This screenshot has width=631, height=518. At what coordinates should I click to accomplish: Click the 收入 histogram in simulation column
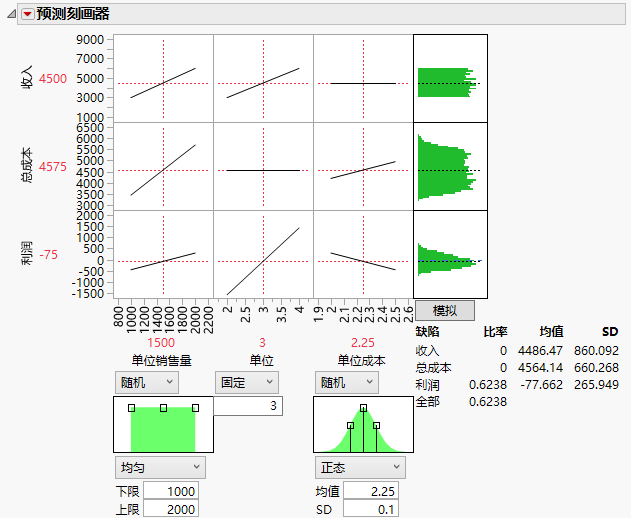pyautogui.click(x=450, y=78)
